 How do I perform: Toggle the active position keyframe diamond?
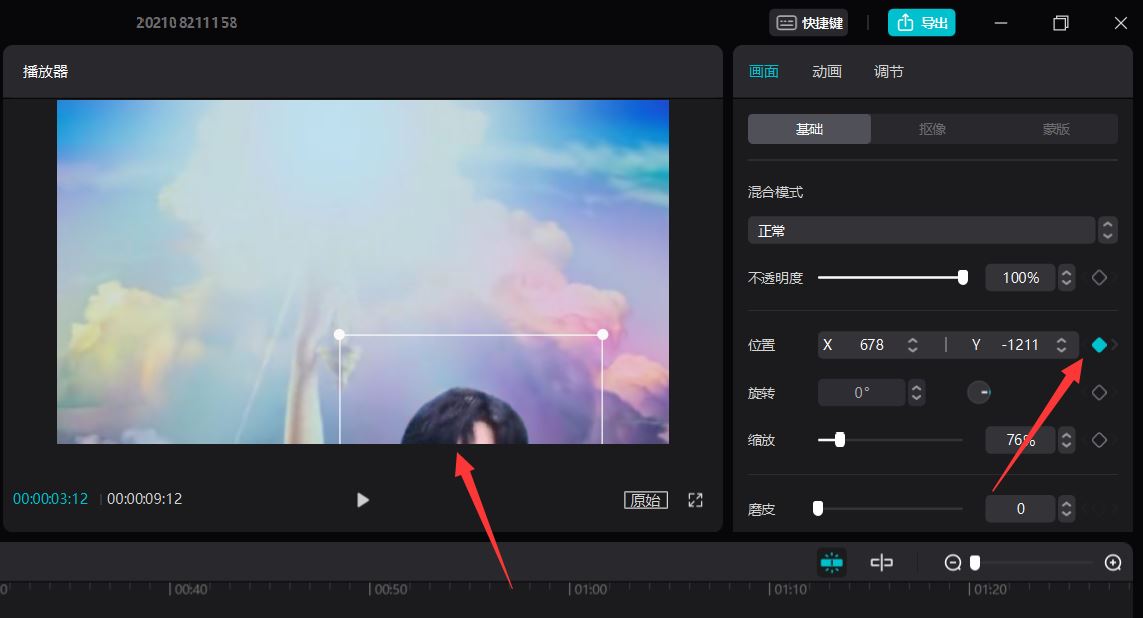pyautogui.click(x=1099, y=345)
